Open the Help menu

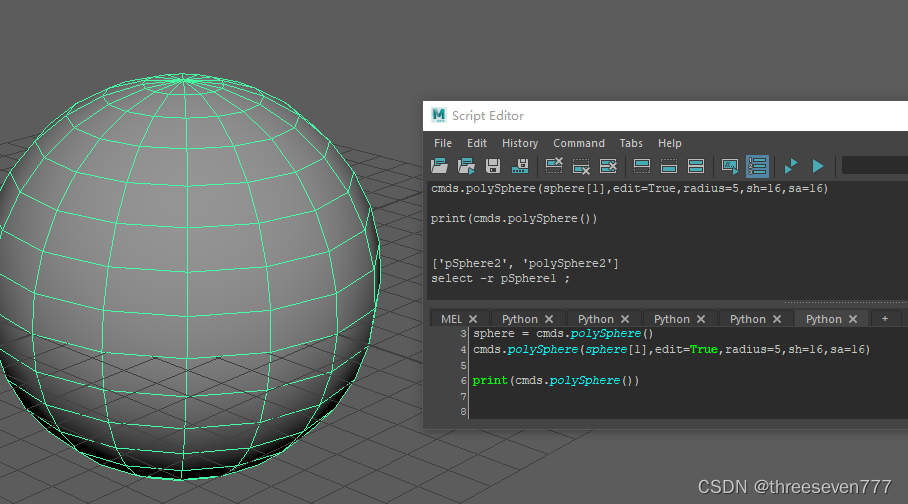669,143
